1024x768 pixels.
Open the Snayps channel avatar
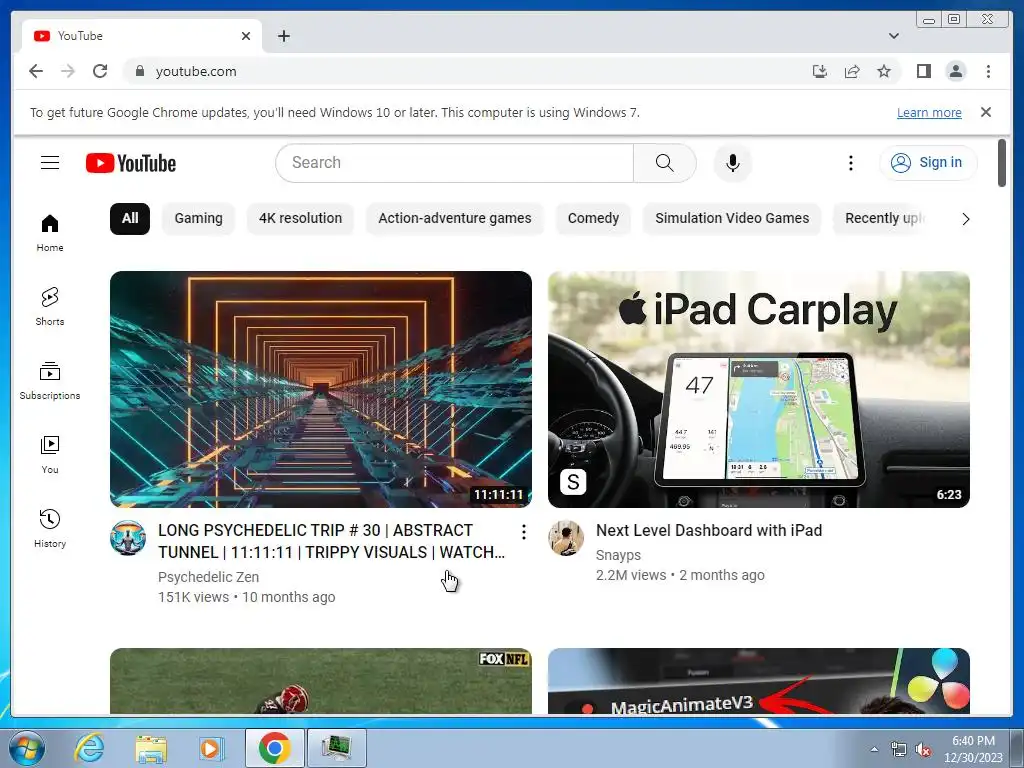(566, 538)
